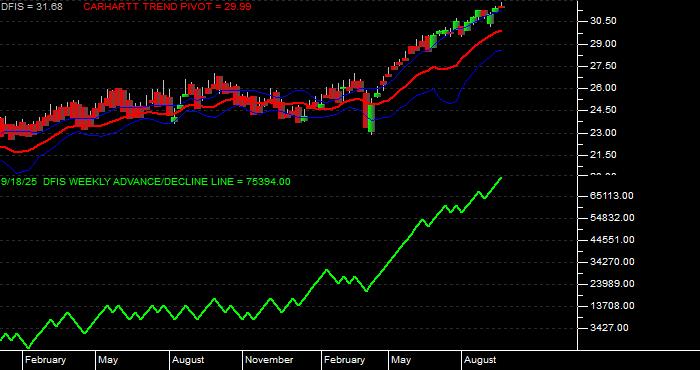Click the latest endpoint of the advance/decline line

click(x=501, y=178)
